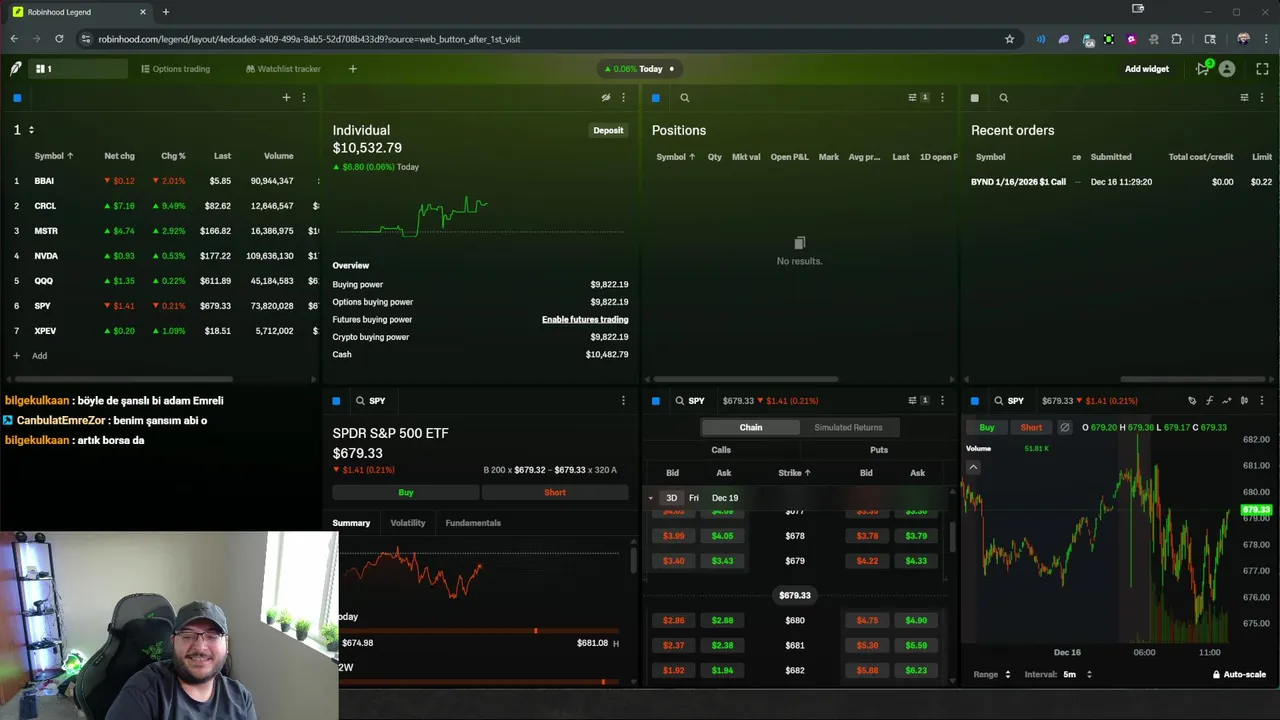Collapse the Dec 19 expiration row

point(651,498)
